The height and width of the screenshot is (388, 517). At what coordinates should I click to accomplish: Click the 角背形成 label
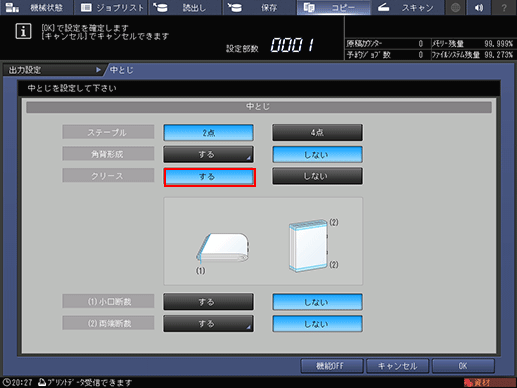108,154
